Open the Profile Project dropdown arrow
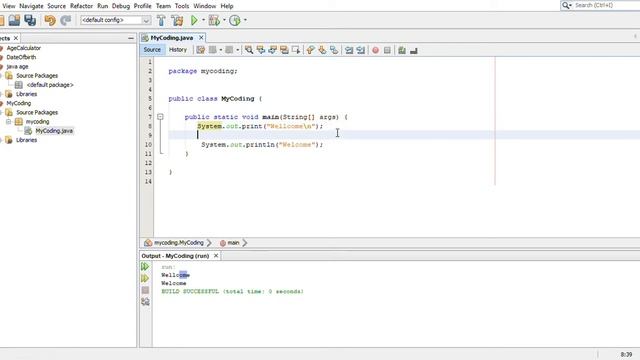The image size is (640, 360). 245,20
